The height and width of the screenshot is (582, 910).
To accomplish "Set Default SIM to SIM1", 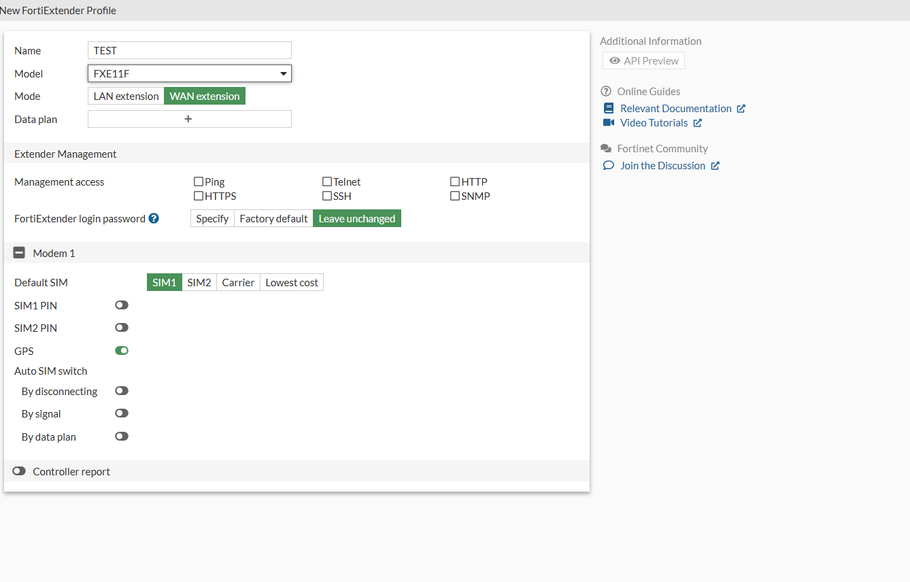I will click(x=164, y=283).
